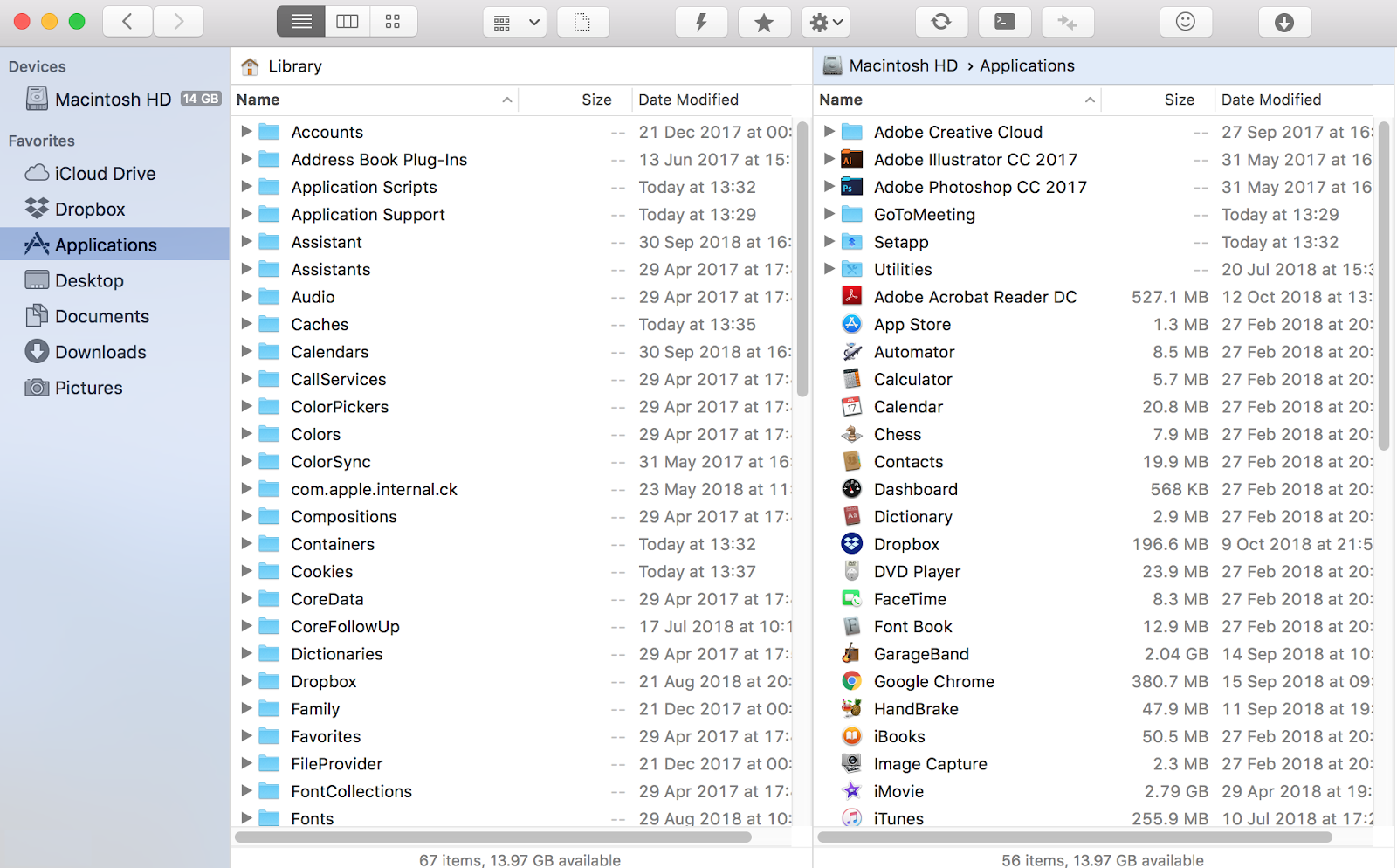The width and height of the screenshot is (1397, 868).
Task: Click the download arrow toolbar icon
Action: click(x=1284, y=23)
